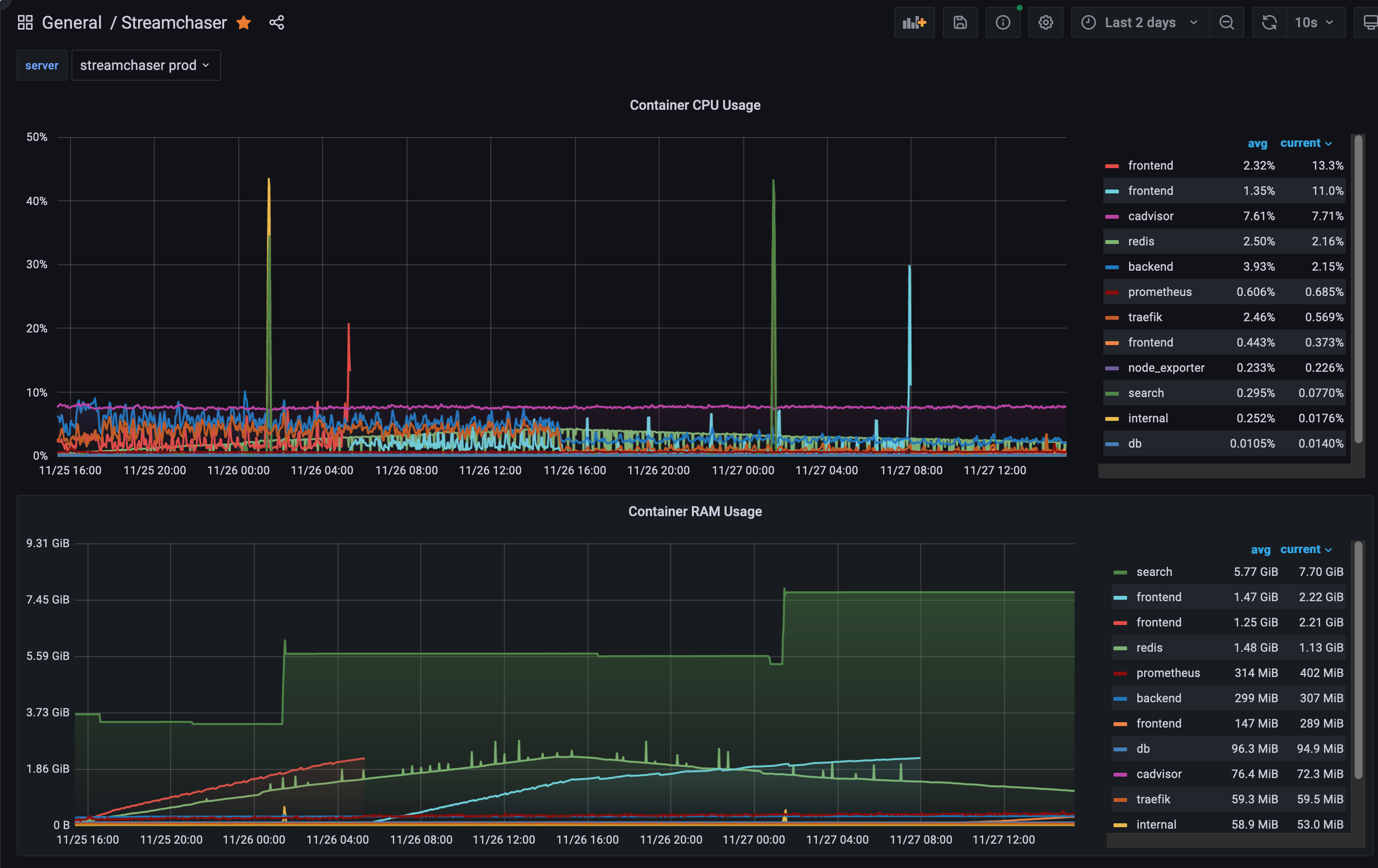Open the share dashboard dialog
The height and width of the screenshot is (868, 1378).
click(x=276, y=23)
